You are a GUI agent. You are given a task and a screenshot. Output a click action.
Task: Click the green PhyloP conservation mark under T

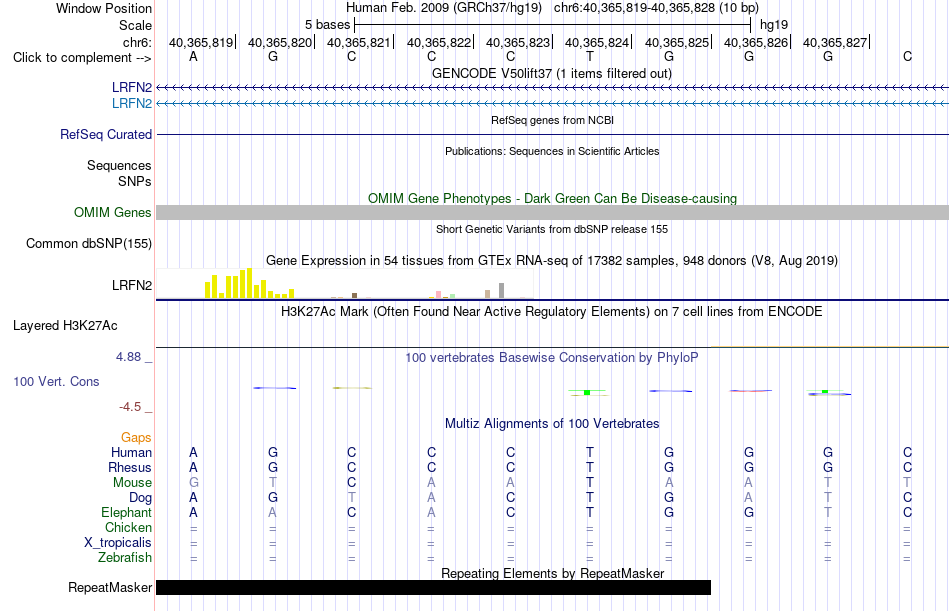tap(587, 393)
